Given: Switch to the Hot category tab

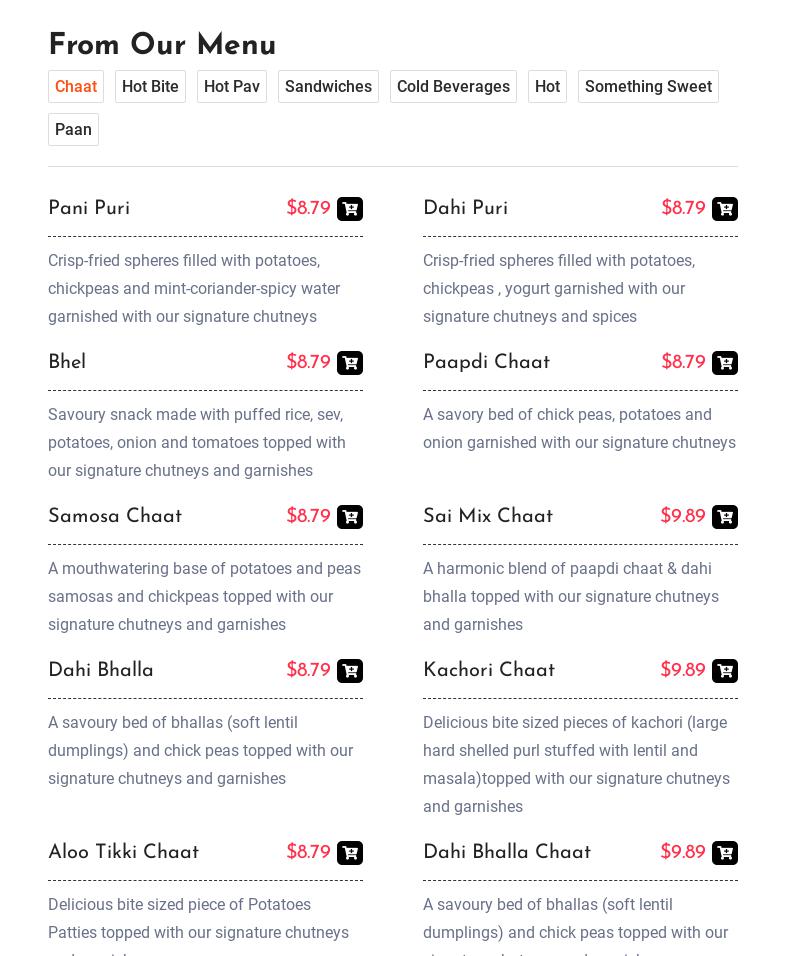Looking at the screenshot, I should click(x=547, y=87).
